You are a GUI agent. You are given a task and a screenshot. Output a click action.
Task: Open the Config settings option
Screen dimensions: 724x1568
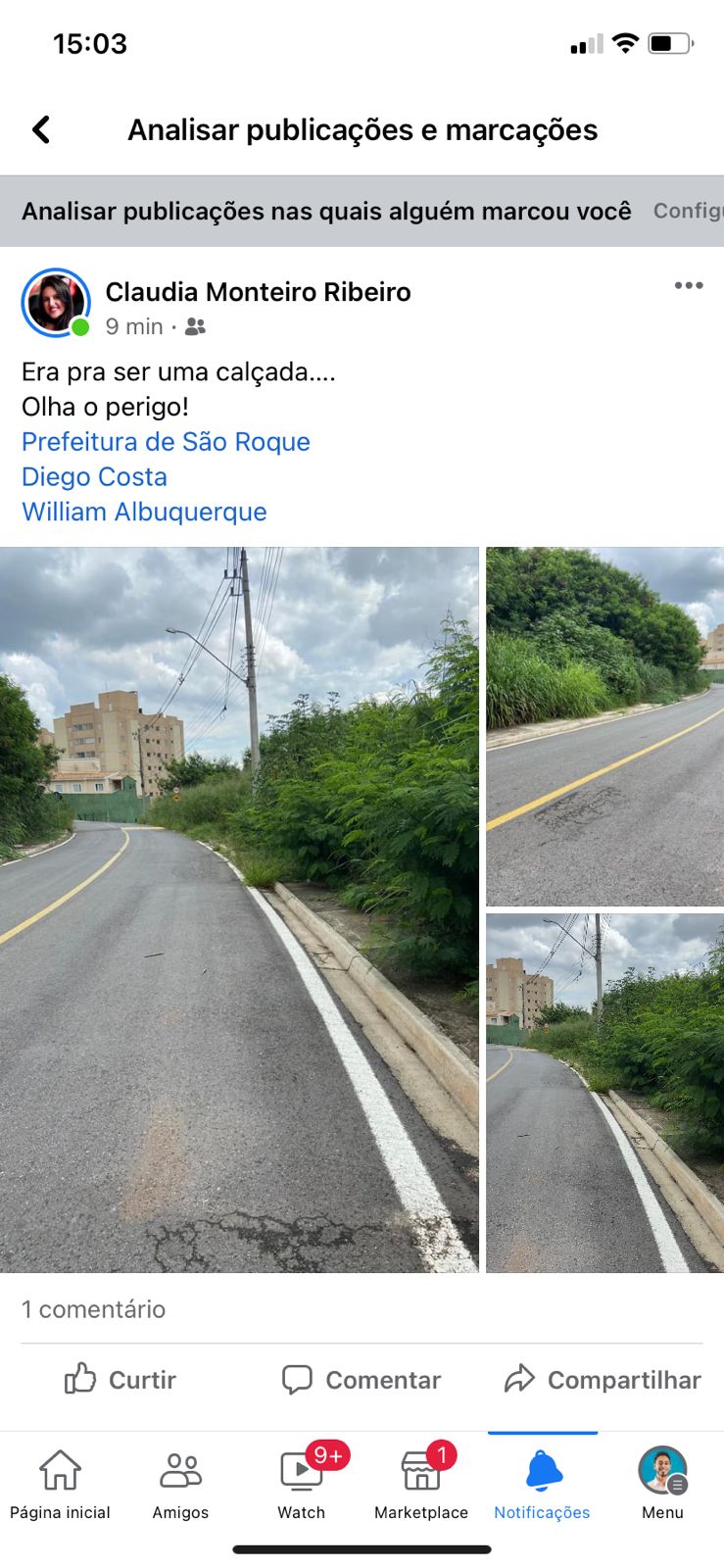tap(688, 211)
